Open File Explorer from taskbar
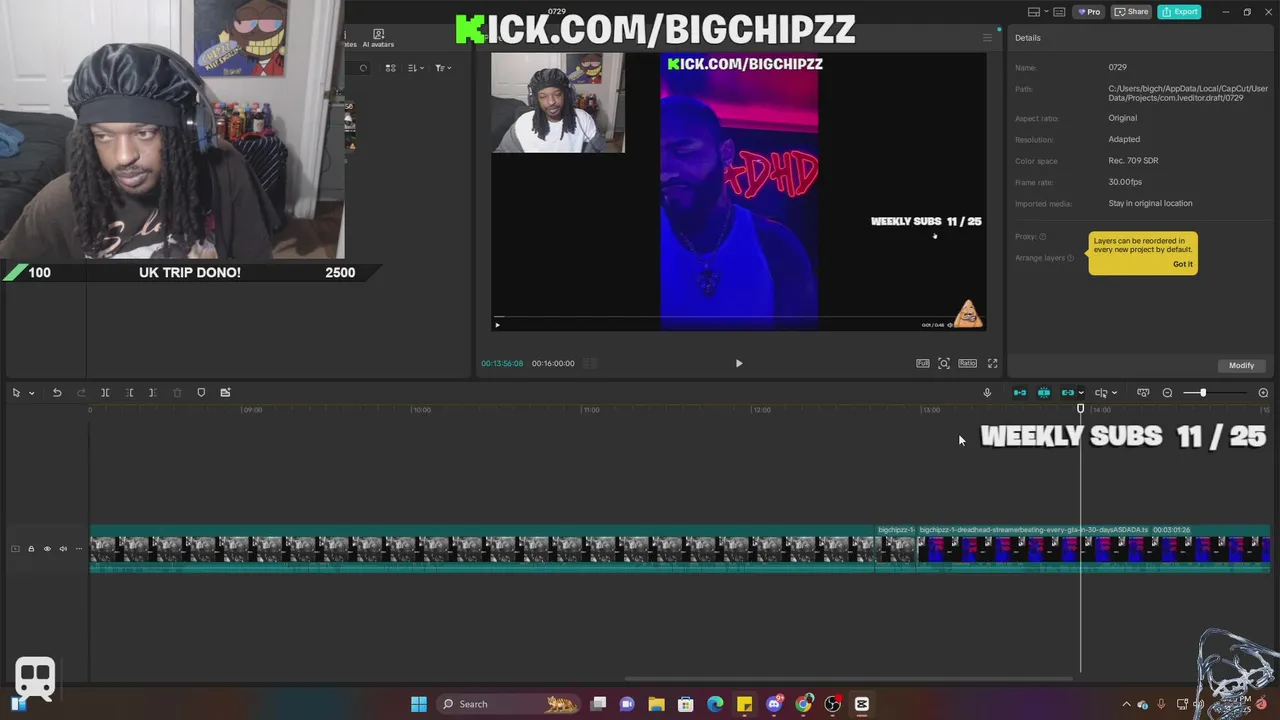Image resolution: width=1280 pixels, height=720 pixels. click(656, 704)
